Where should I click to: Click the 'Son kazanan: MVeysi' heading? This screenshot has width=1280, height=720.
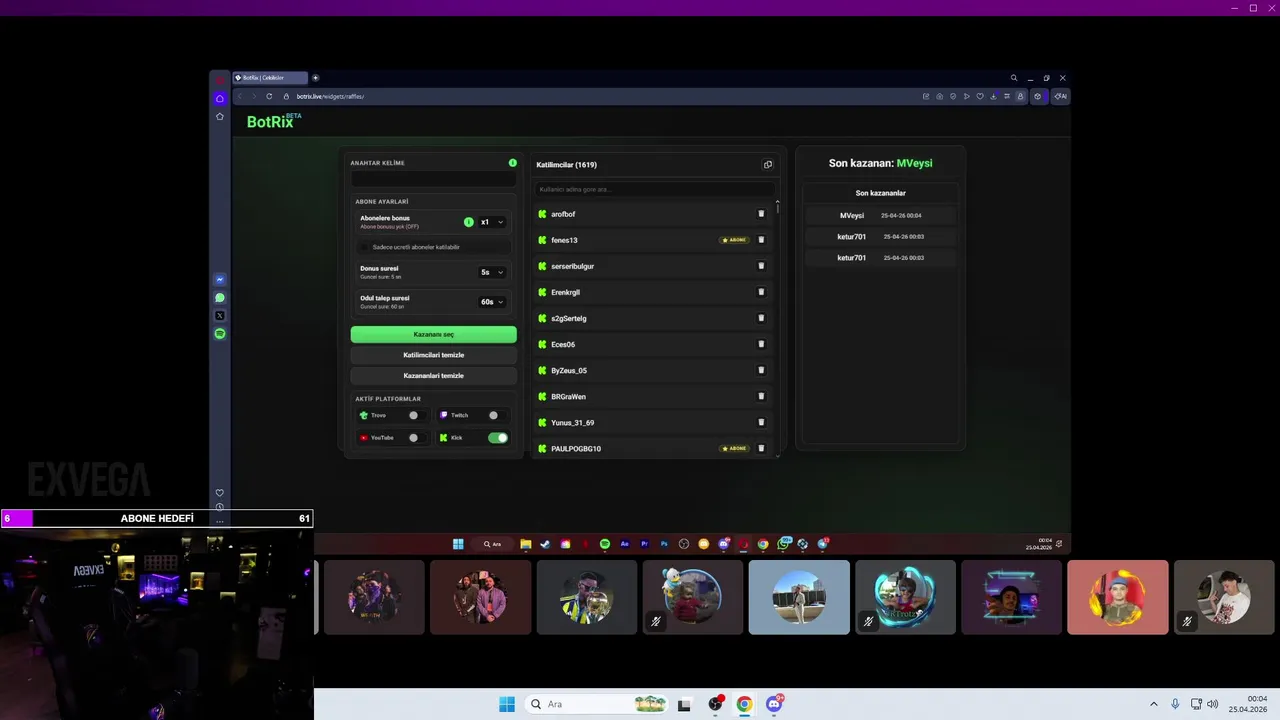[880, 163]
